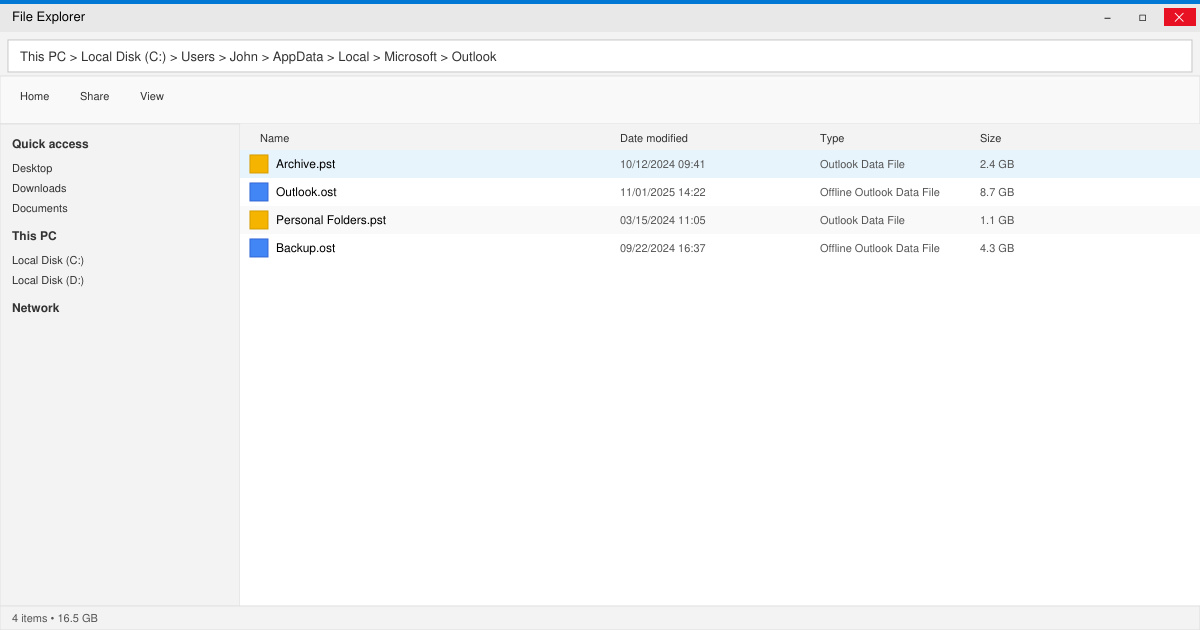The image size is (1200, 630).
Task: Open the Home ribbon tab
Action: tap(35, 96)
